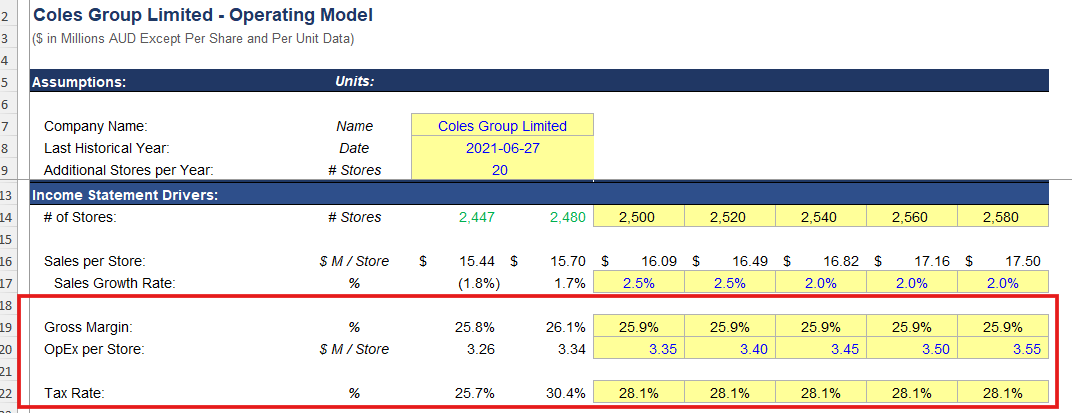The height and width of the screenshot is (413, 1072).
Task: Select the 1.7% sales growth cell
Action: pos(569,283)
